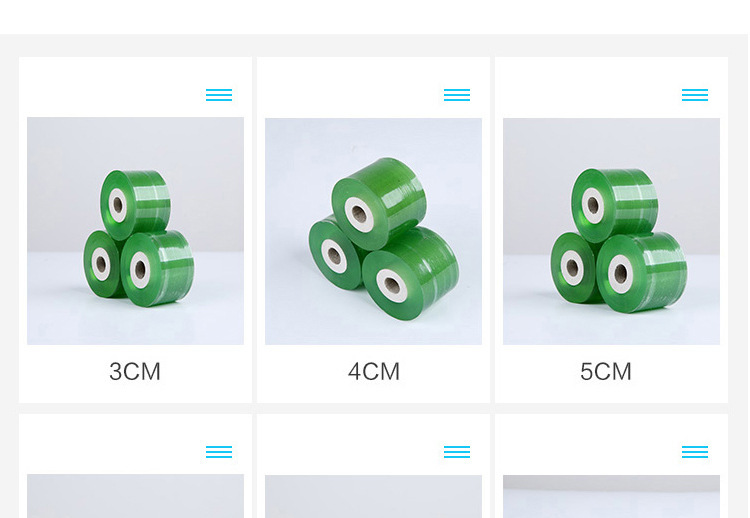Open the menu icon above the 4CM product
This screenshot has width=750, height=518.
pyautogui.click(x=457, y=95)
